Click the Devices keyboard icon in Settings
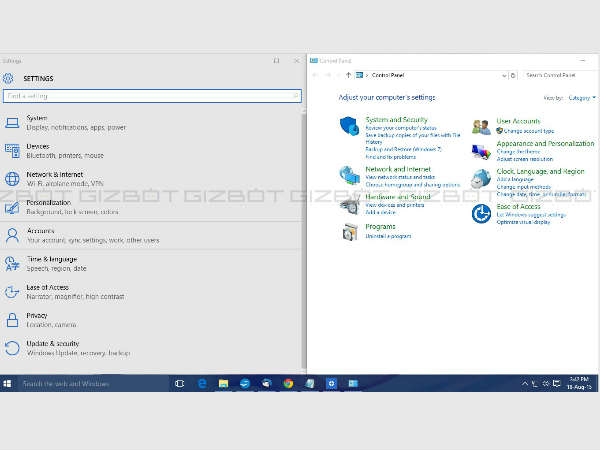 tap(12, 150)
